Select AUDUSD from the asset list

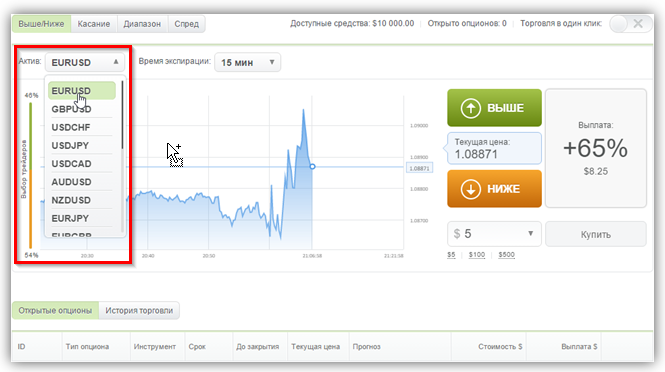click(x=82, y=182)
